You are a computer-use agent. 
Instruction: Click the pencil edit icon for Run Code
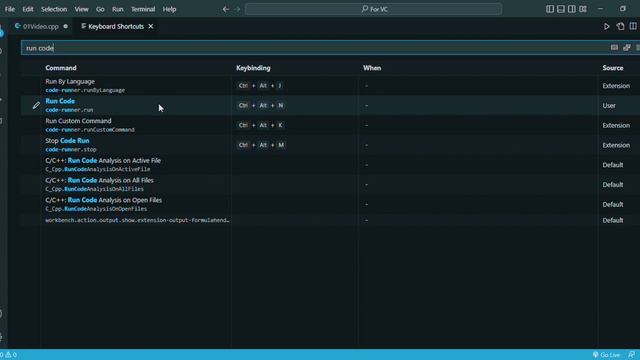click(36, 106)
